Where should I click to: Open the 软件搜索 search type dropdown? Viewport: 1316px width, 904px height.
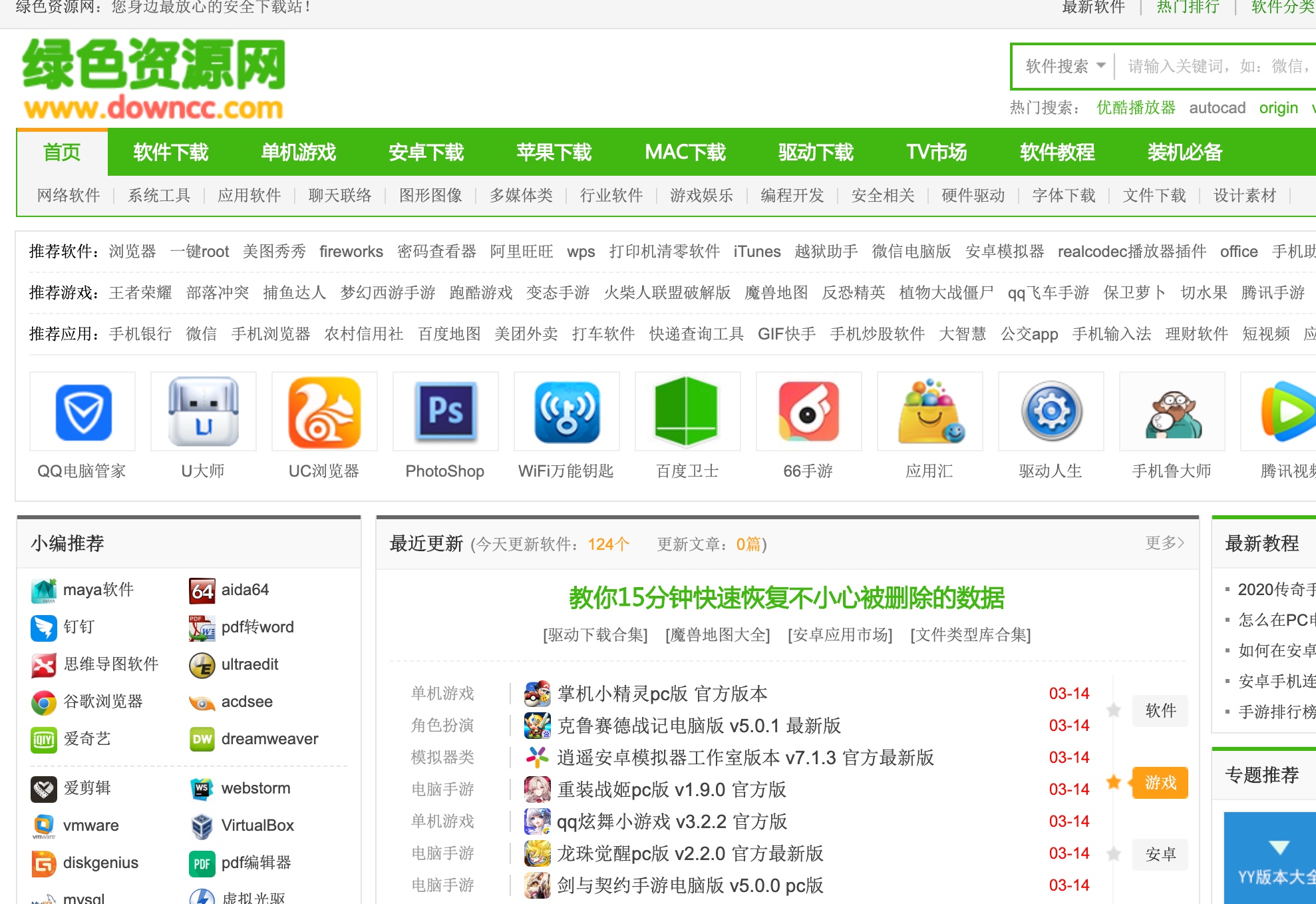[x=1065, y=66]
